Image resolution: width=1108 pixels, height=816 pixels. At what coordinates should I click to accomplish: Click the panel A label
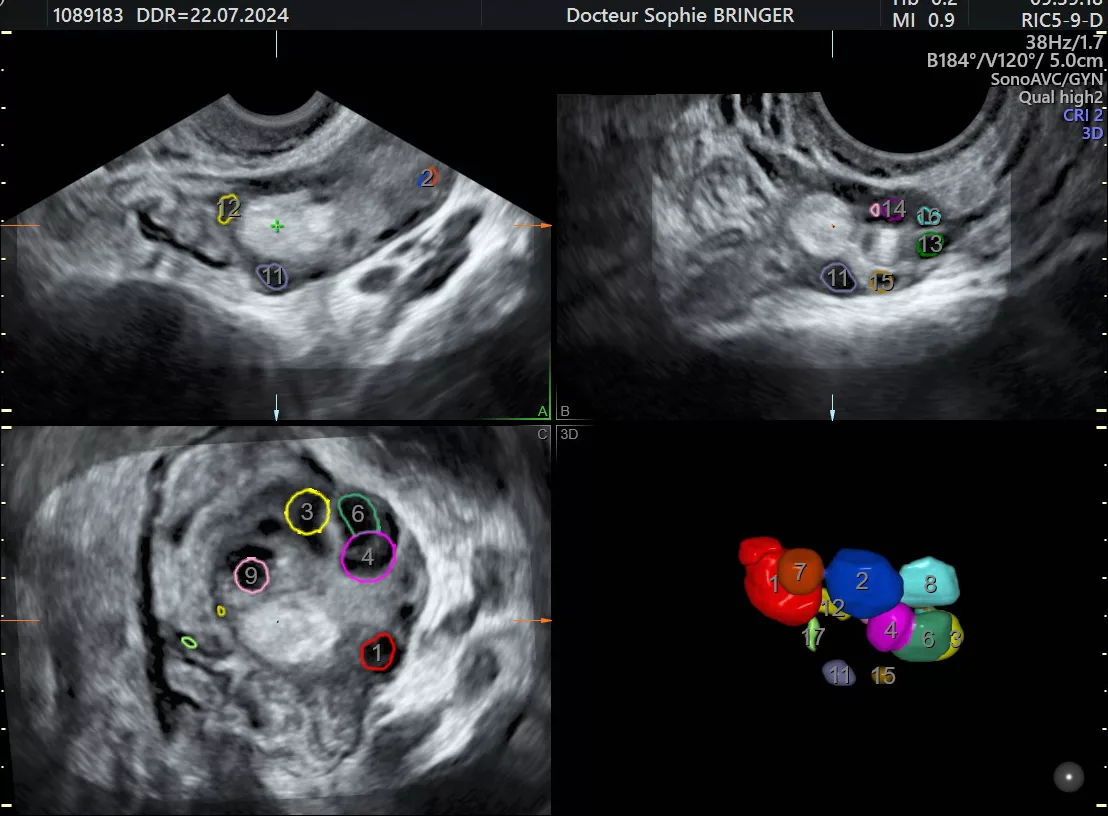pos(543,411)
